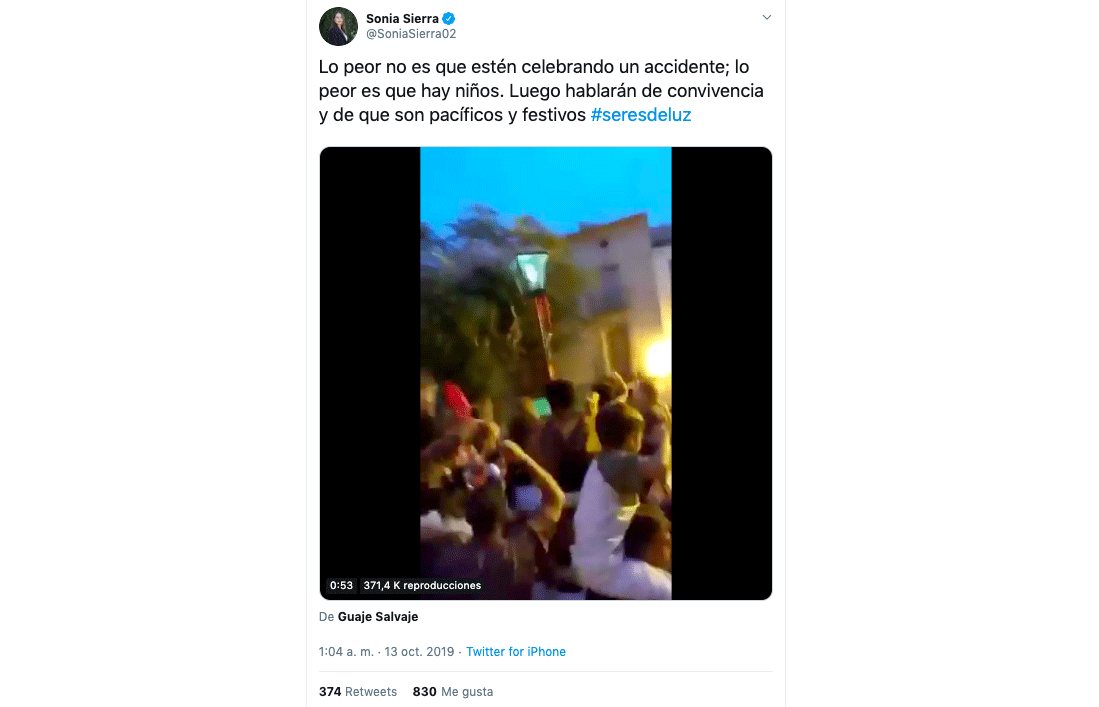Click the video's right black letterbox bar
1099x707 pixels.
pyautogui.click(x=721, y=373)
